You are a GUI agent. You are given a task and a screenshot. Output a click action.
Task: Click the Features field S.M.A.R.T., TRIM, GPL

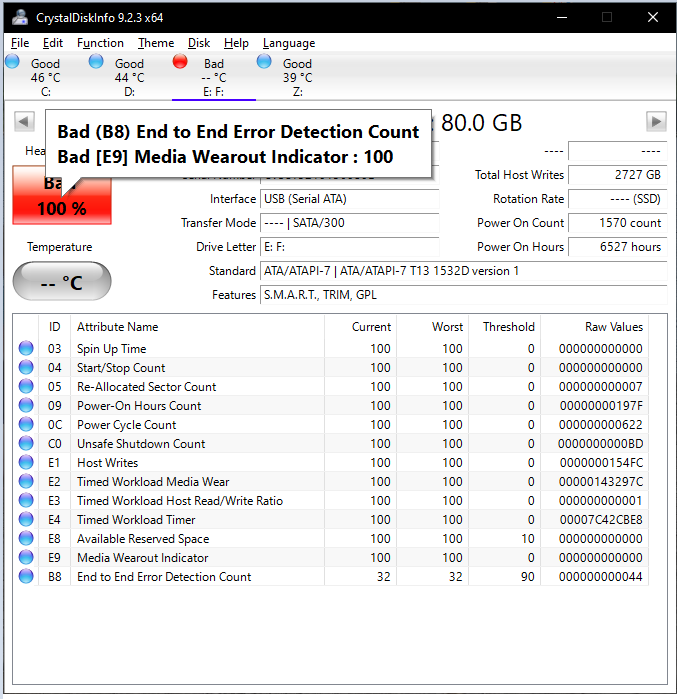(x=464, y=295)
